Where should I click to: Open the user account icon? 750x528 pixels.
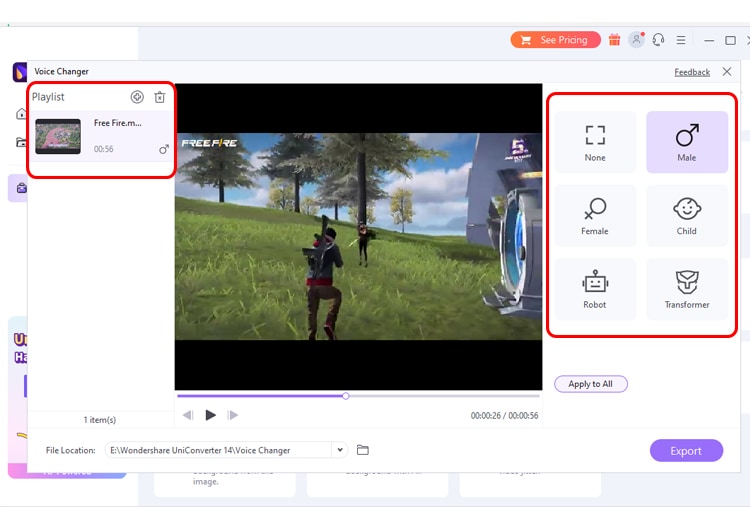[x=636, y=40]
